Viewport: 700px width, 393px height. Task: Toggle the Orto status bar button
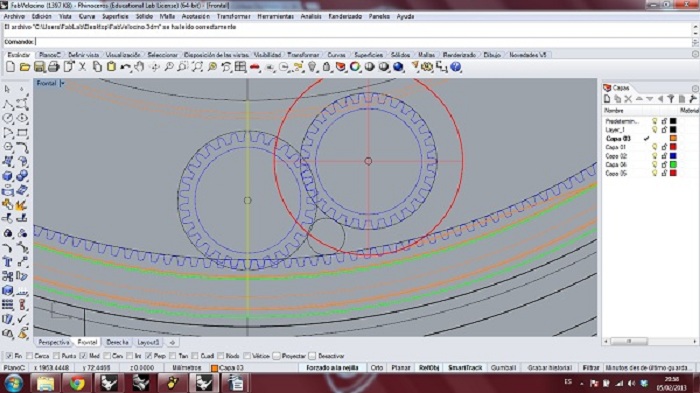[x=377, y=368]
